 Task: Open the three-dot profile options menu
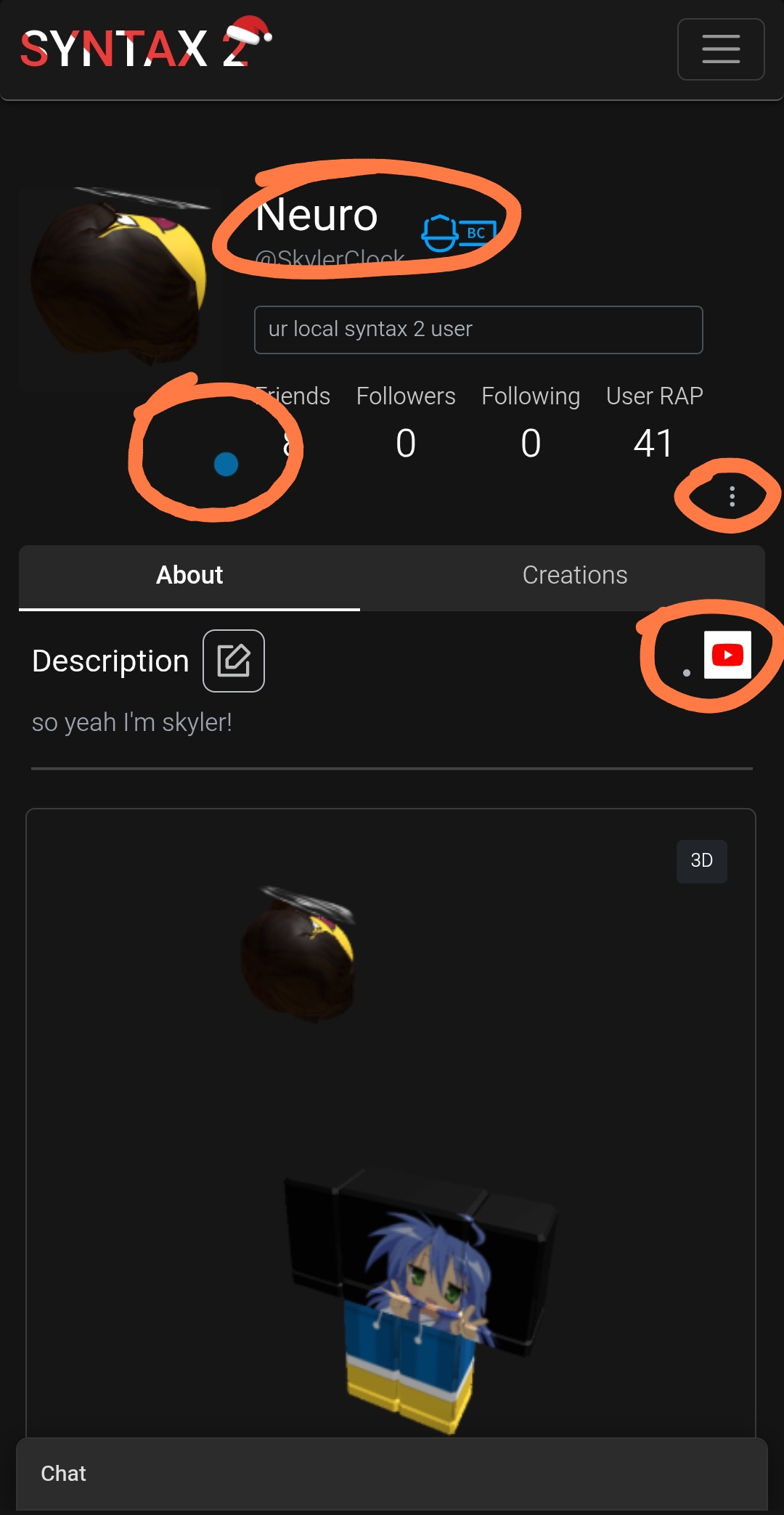coord(732,496)
